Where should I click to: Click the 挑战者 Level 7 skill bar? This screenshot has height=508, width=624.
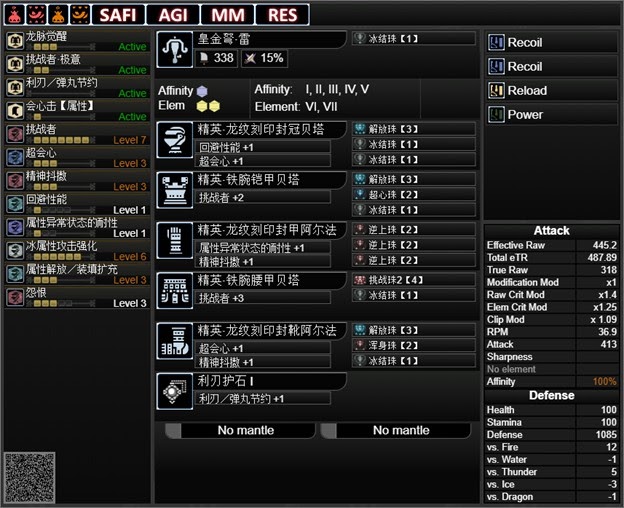(78, 134)
